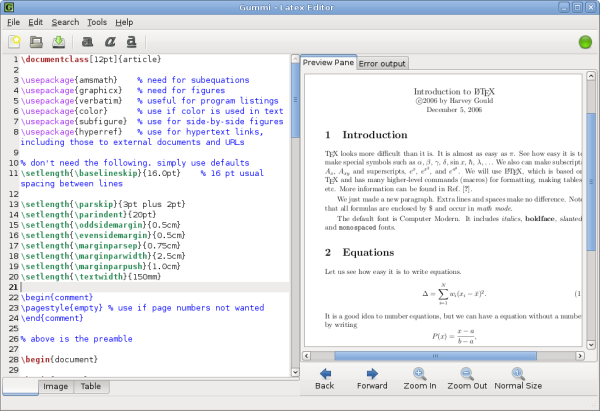Click the preview horizontal scrollbar thumb

435,356
